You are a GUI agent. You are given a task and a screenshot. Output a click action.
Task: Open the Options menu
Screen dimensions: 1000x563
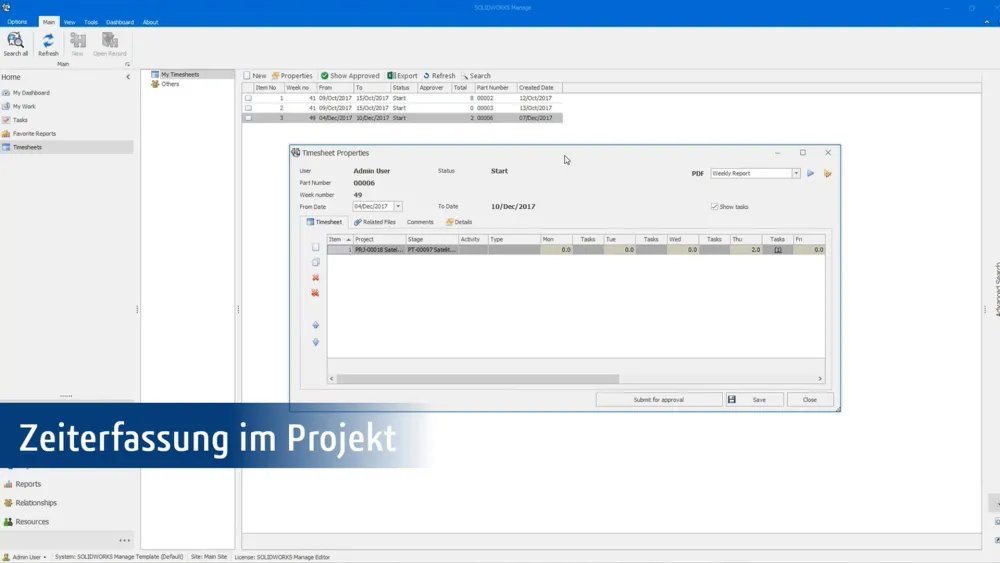point(17,22)
